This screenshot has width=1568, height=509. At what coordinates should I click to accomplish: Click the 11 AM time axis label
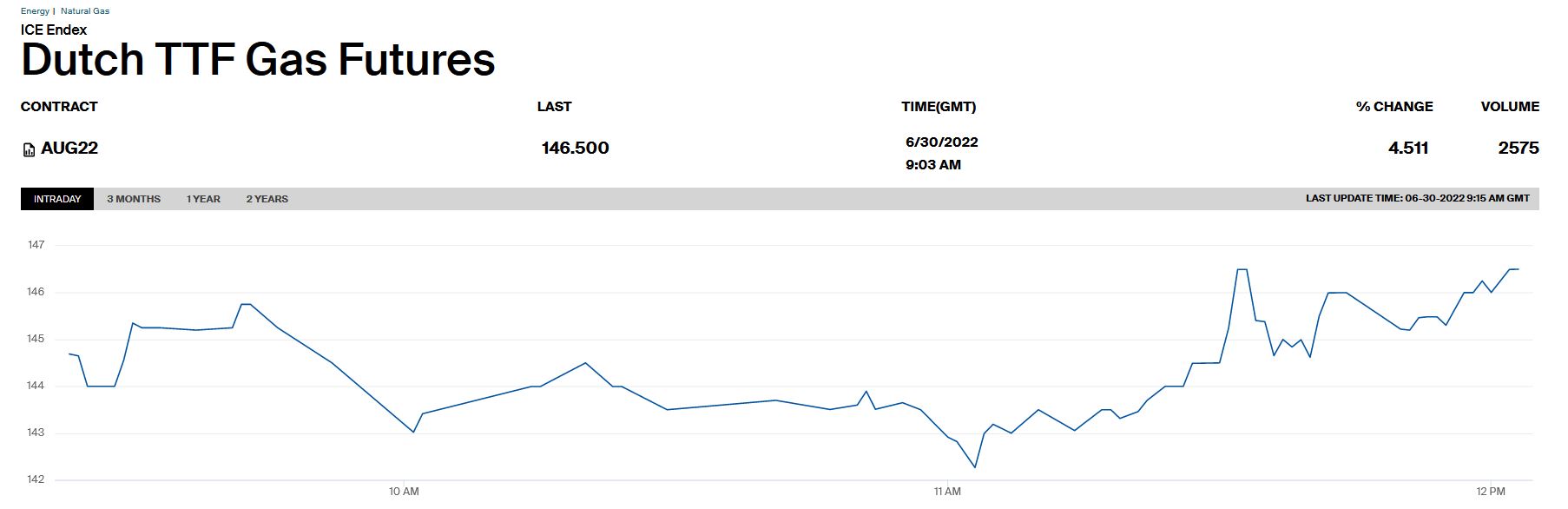coord(947,492)
